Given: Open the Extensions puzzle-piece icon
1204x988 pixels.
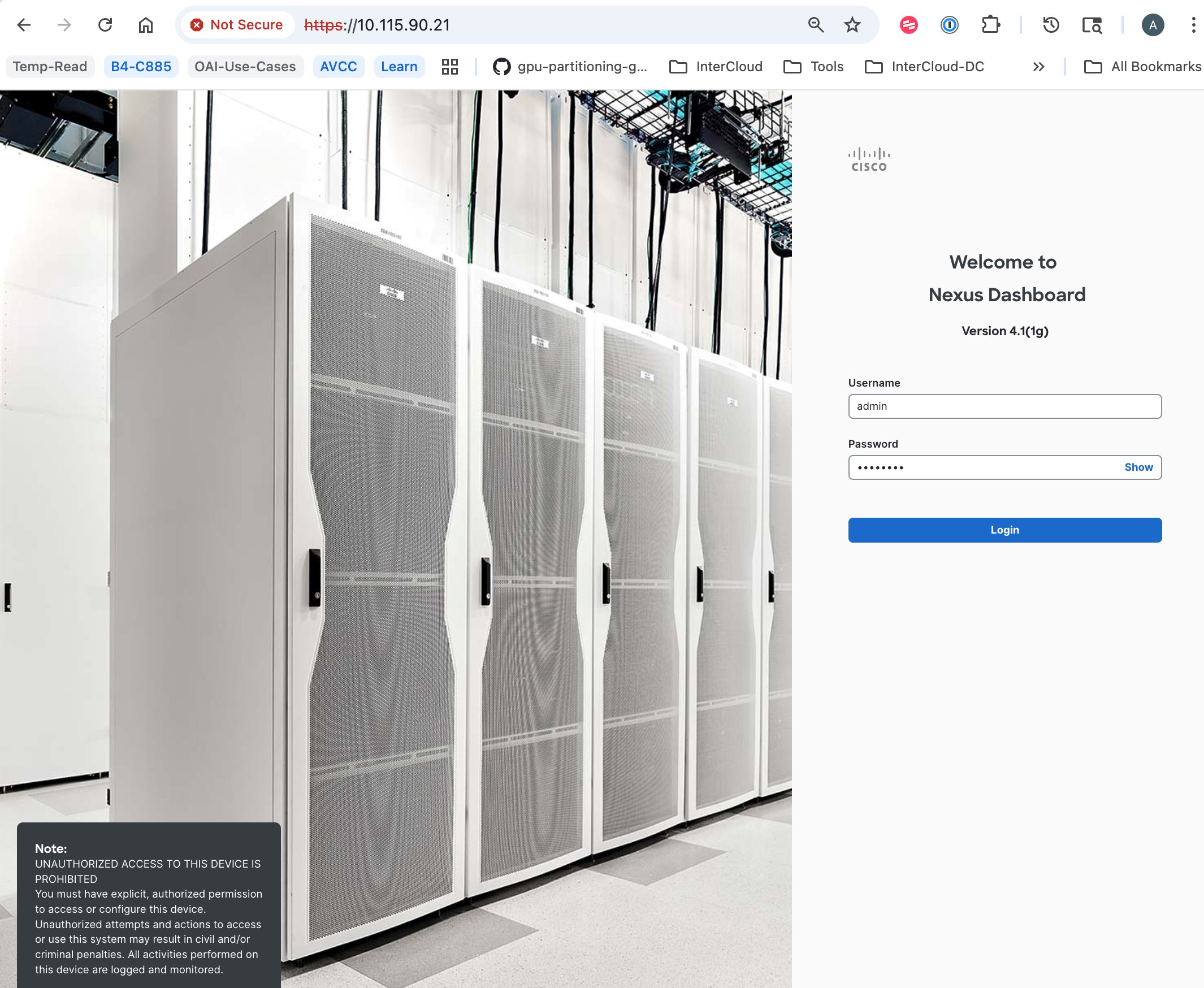Looking at the screenshot, I should 990,24.
